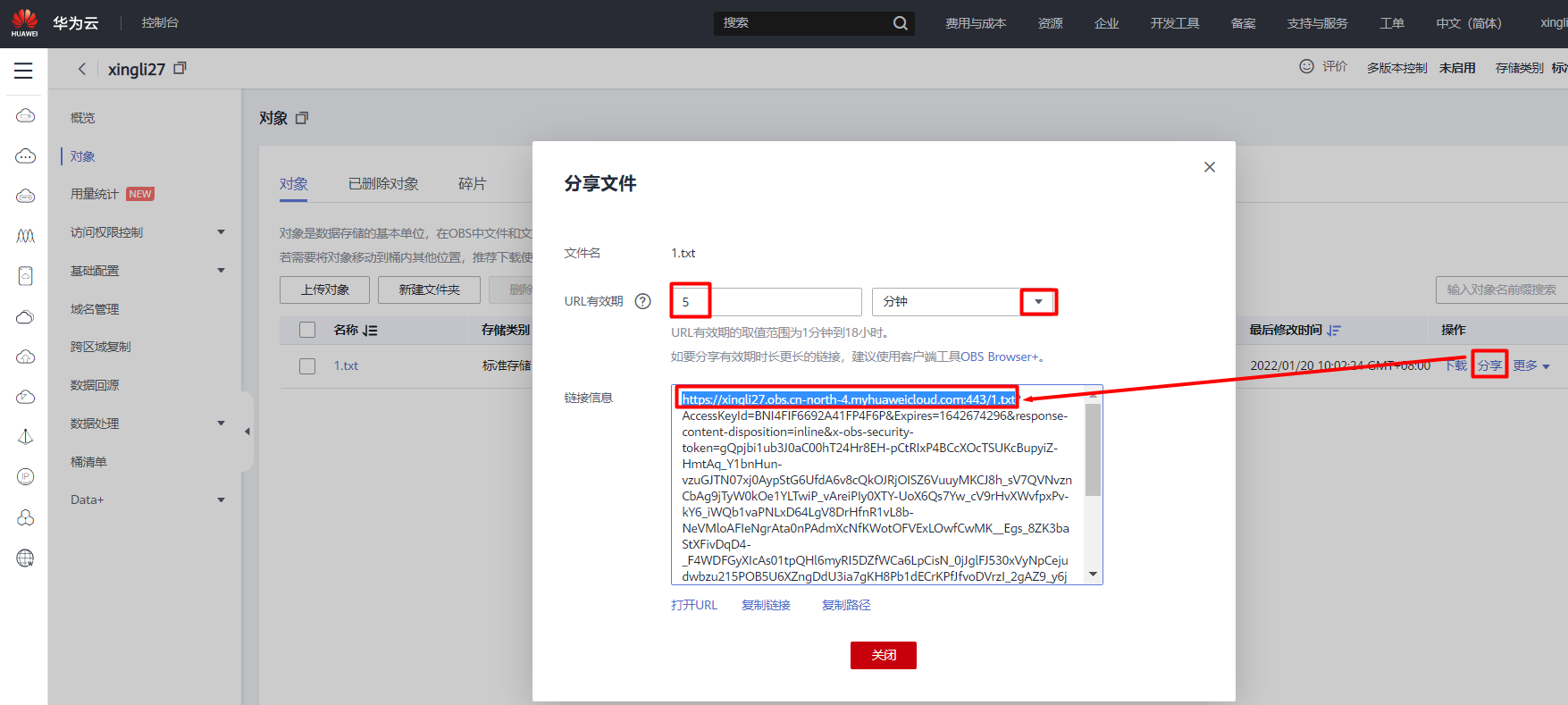Screen dimensions: 1568x705
Task: Open the 中文(简体) language menu
Action: point(1469,23)
